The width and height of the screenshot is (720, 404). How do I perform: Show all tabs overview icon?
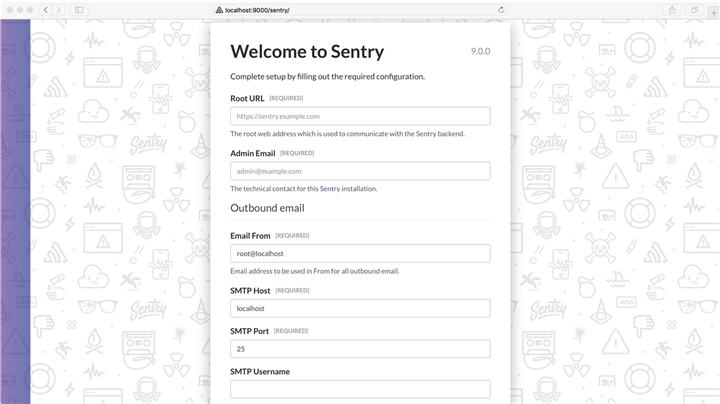click(x=694, y=10)
